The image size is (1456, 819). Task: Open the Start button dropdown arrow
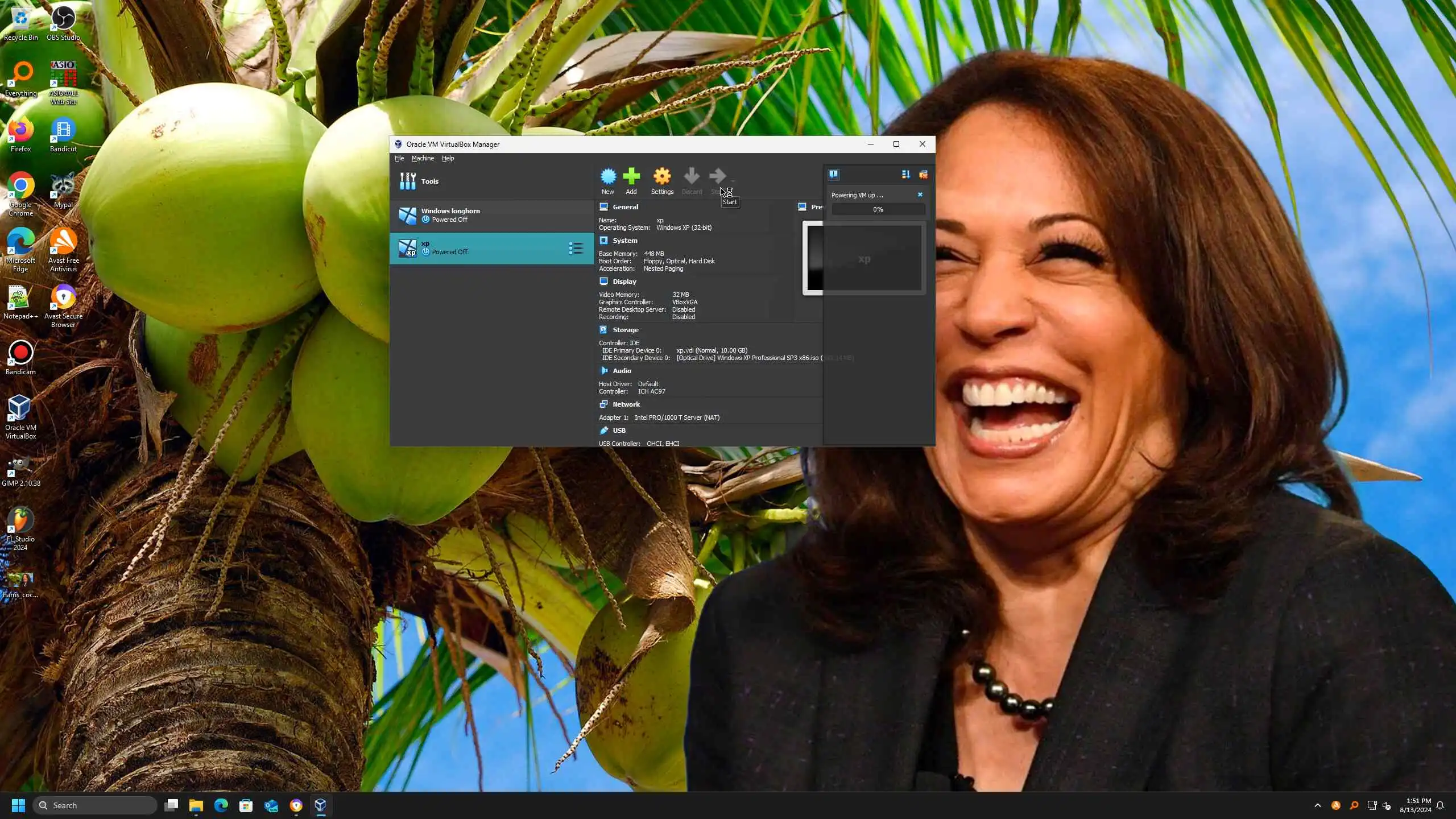(x=733, y=180)
